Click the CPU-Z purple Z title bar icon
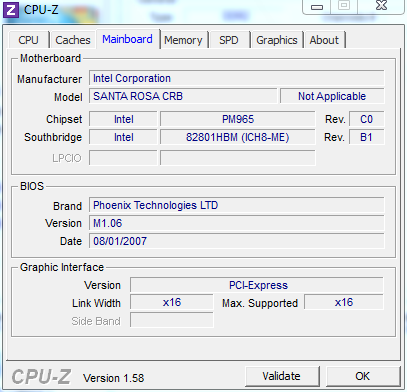 click(11, 10)
